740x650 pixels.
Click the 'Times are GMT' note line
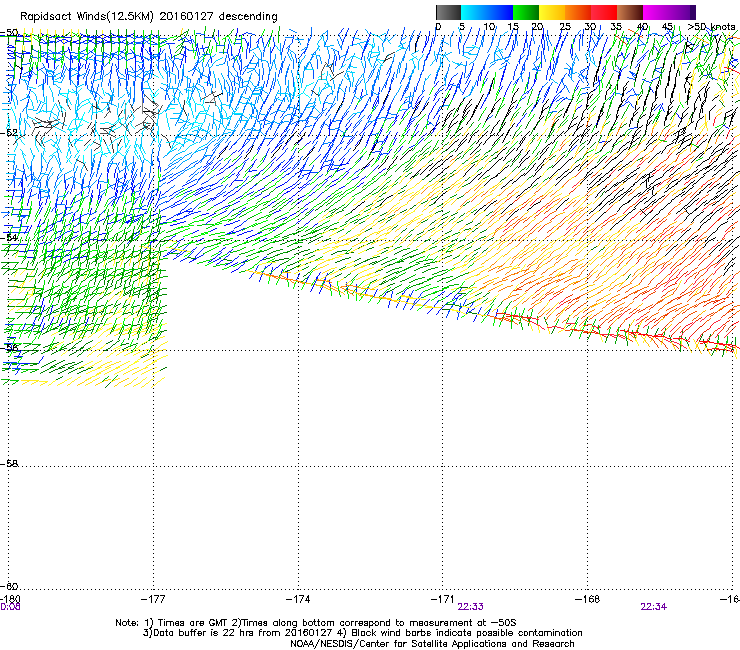point(316,623)
